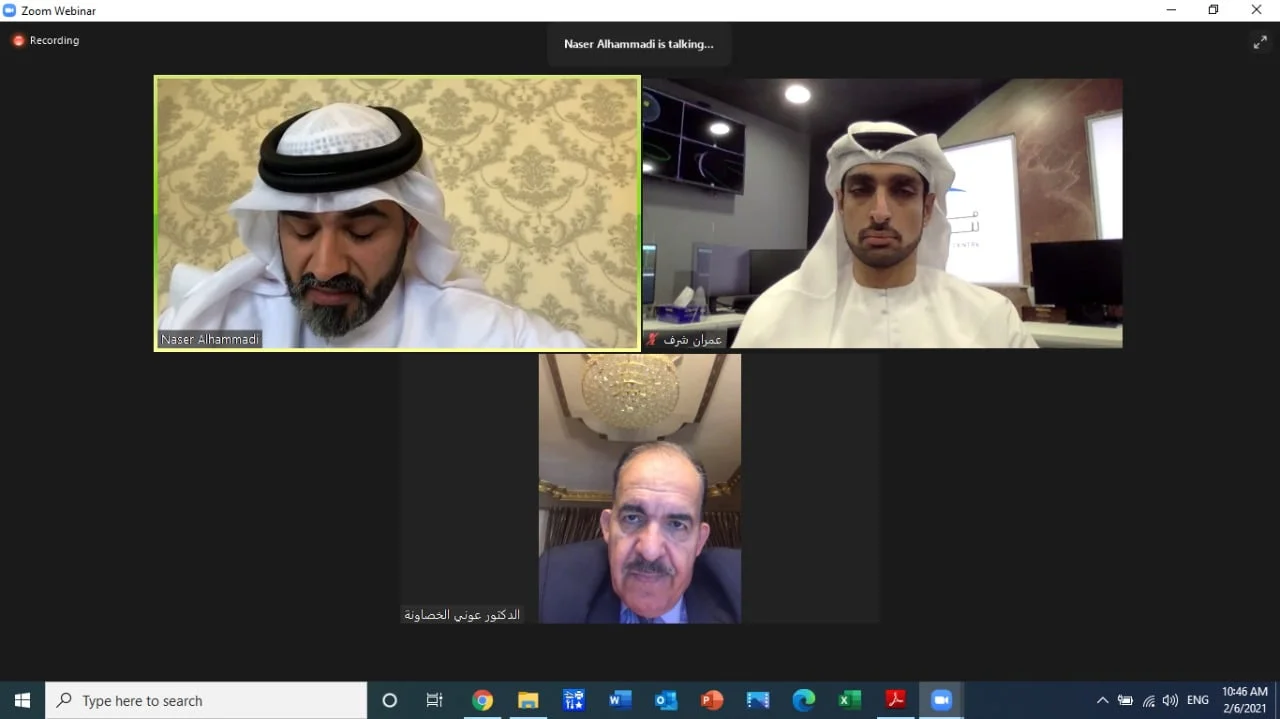Click the muted microphone icon on the top-right video tile
The width and height of the screenshot is (1280, 719).
click(x=653, y=340)
